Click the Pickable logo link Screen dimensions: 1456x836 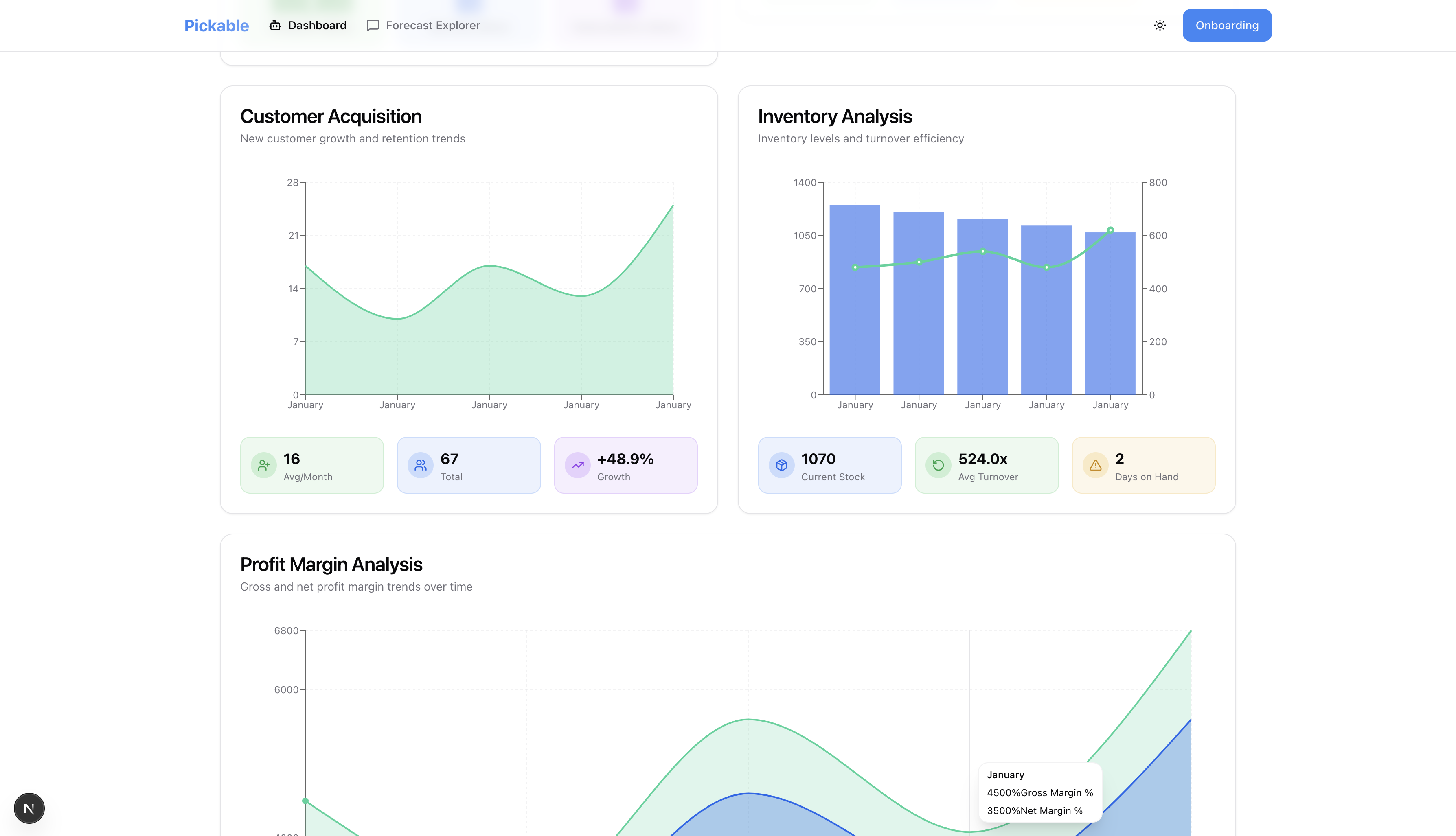(216, 25)
